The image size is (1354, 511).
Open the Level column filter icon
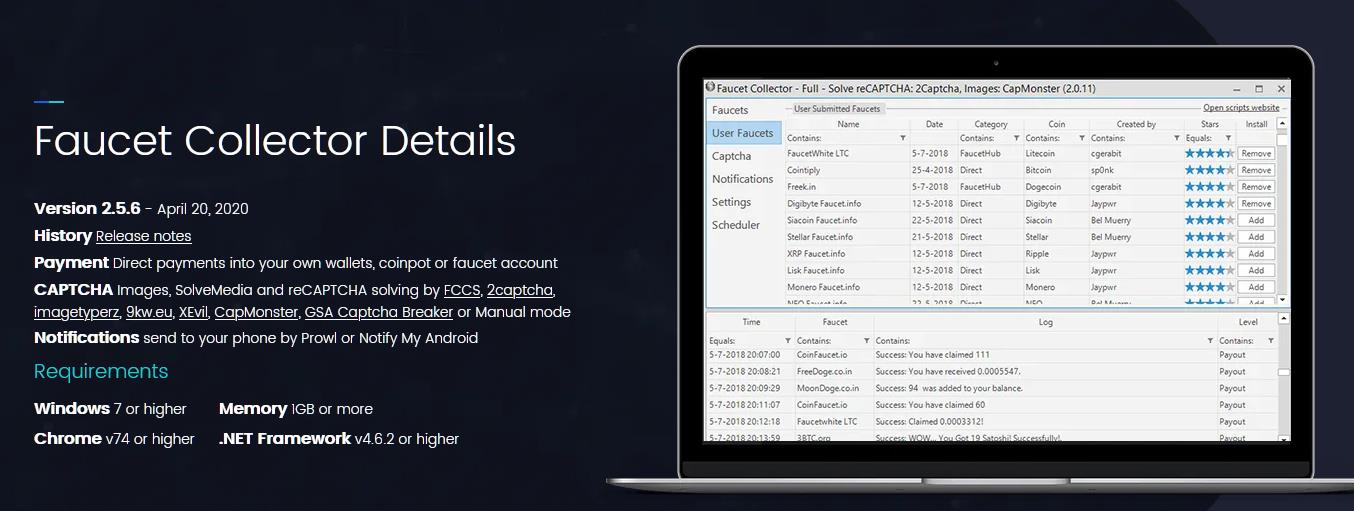pyautogui.click(x=1271, y=341)
